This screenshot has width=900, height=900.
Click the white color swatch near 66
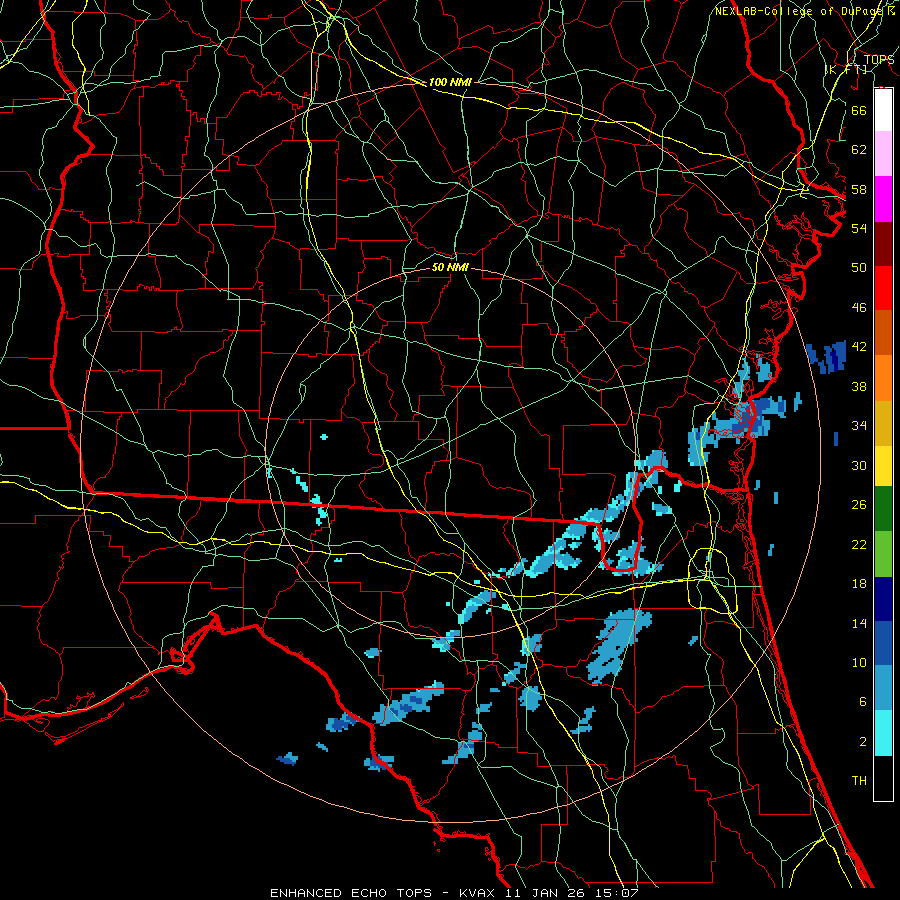coord(883,110)
